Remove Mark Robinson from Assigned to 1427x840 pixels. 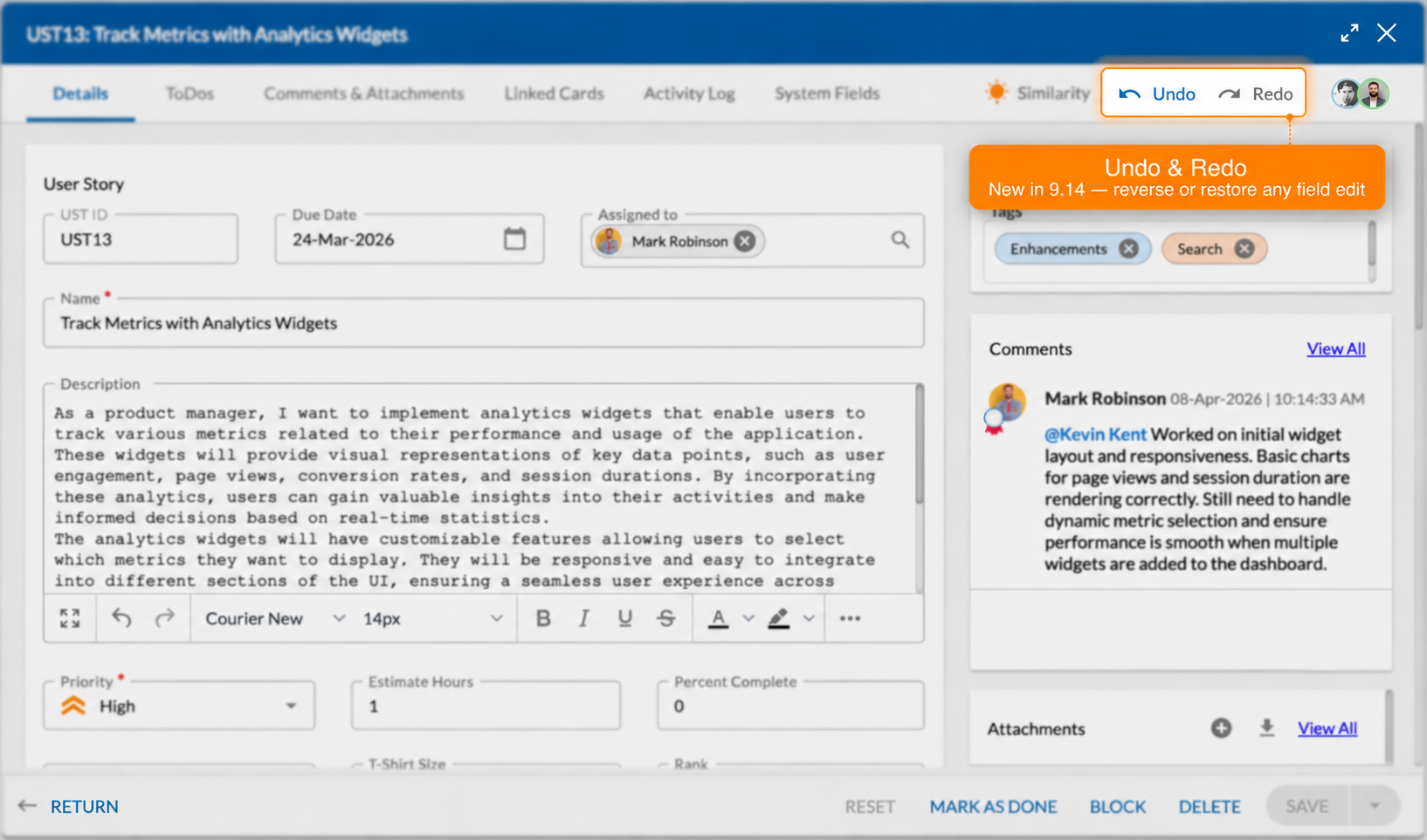pyautogui.click(x=744, y=241)
